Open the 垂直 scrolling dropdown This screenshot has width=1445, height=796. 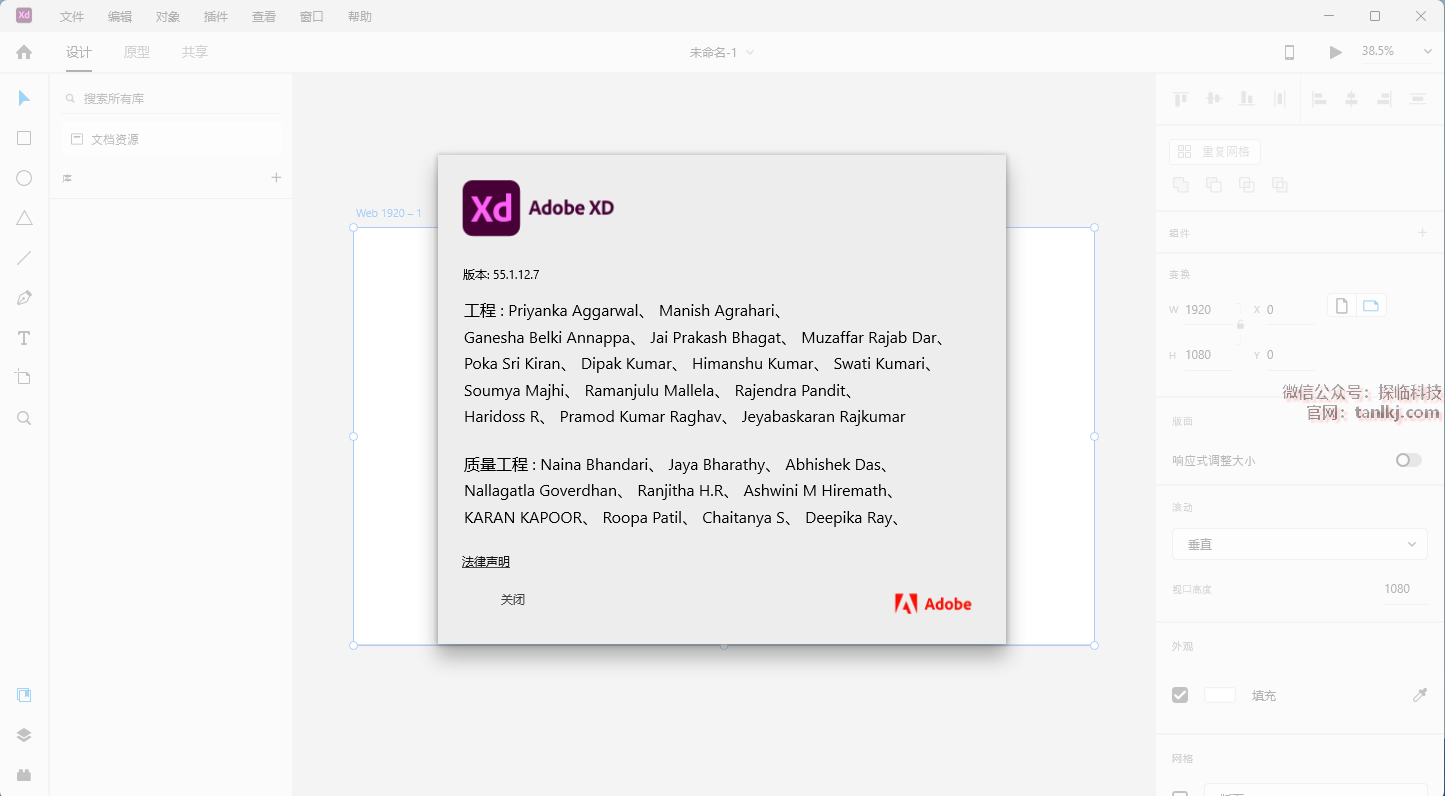(x=1300, y=544)
